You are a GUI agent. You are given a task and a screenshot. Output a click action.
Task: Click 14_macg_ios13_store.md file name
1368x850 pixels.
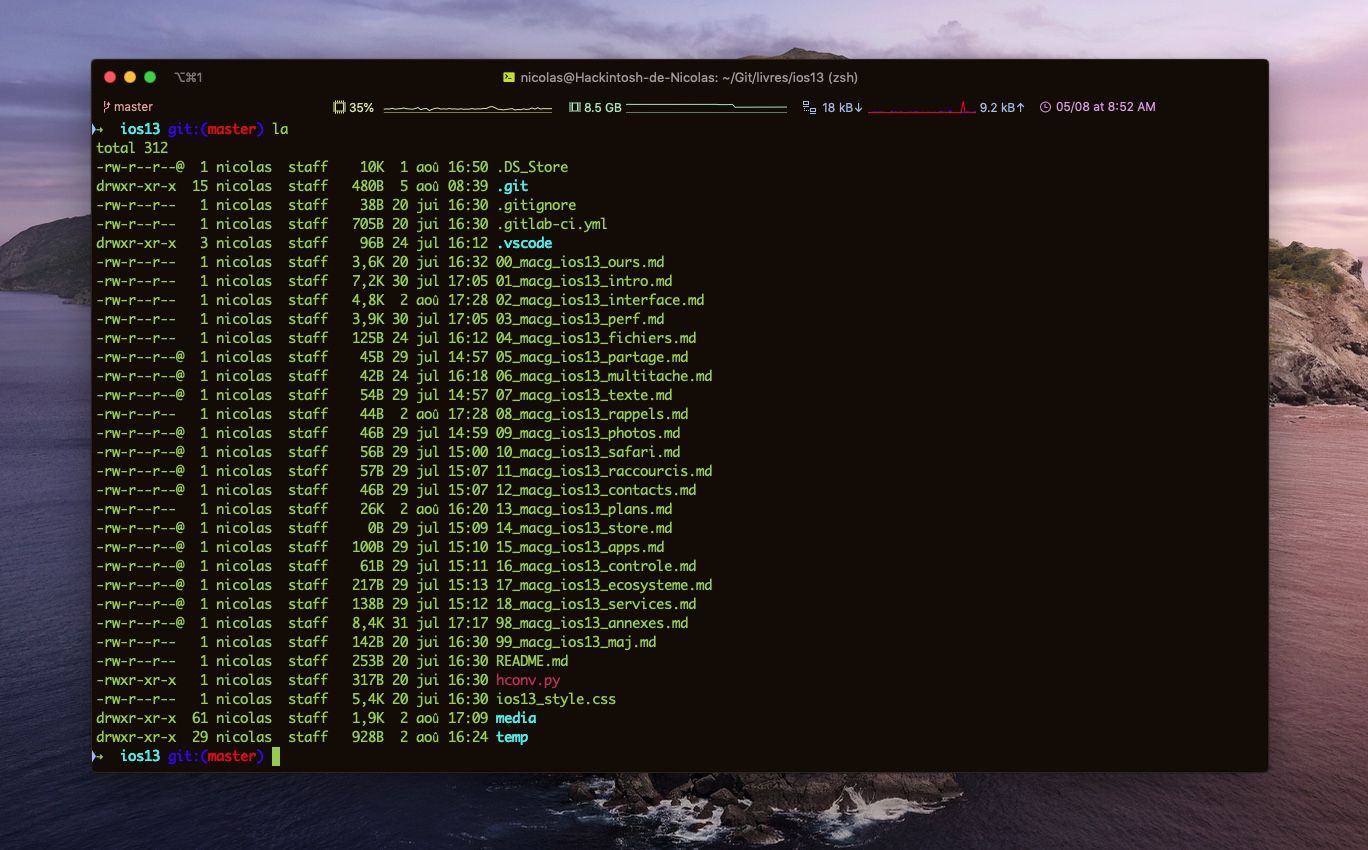tap(584, 528)
